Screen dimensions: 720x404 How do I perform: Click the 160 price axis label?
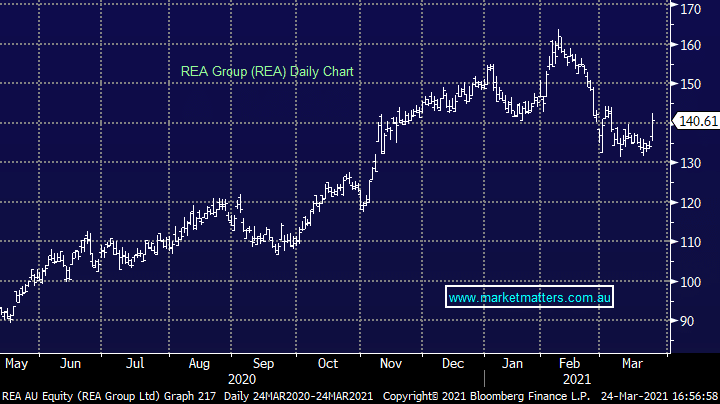[x=691, y=45]
